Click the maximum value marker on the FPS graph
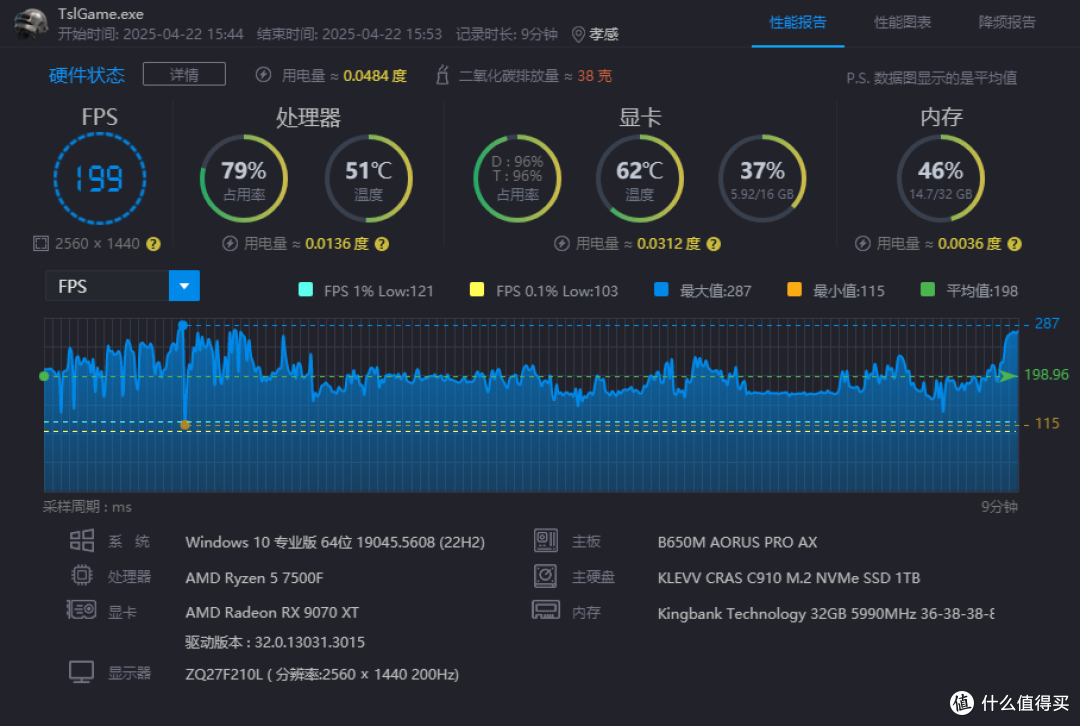 click(x=183, y=324)
